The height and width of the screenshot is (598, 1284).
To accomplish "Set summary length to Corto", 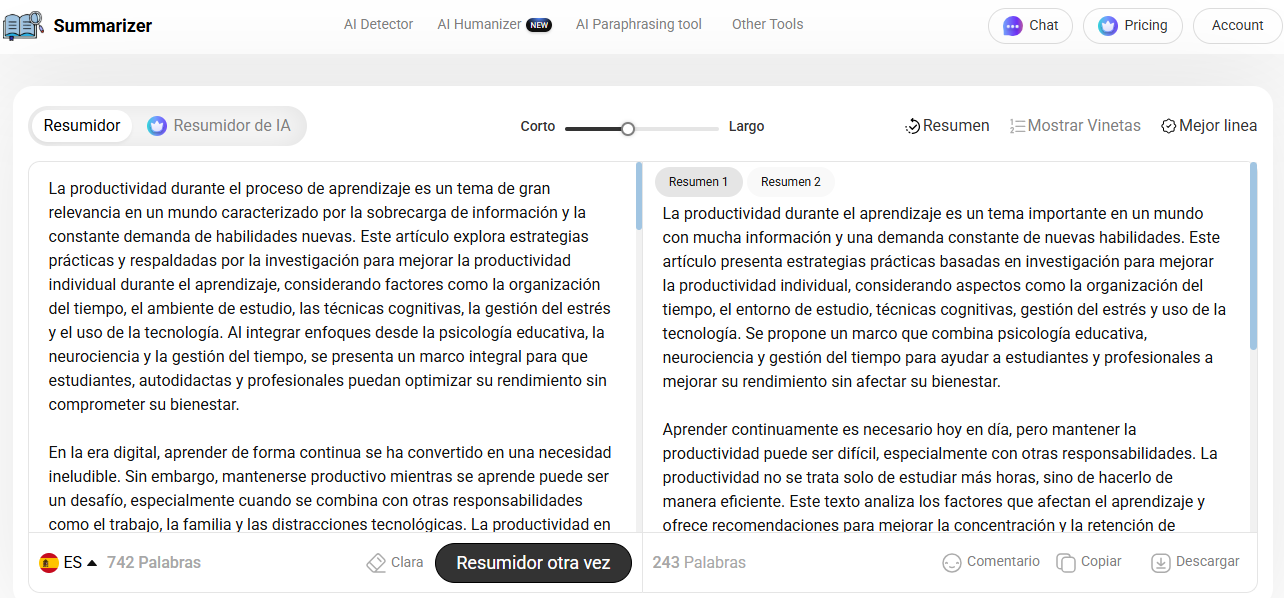I will 538,127.
